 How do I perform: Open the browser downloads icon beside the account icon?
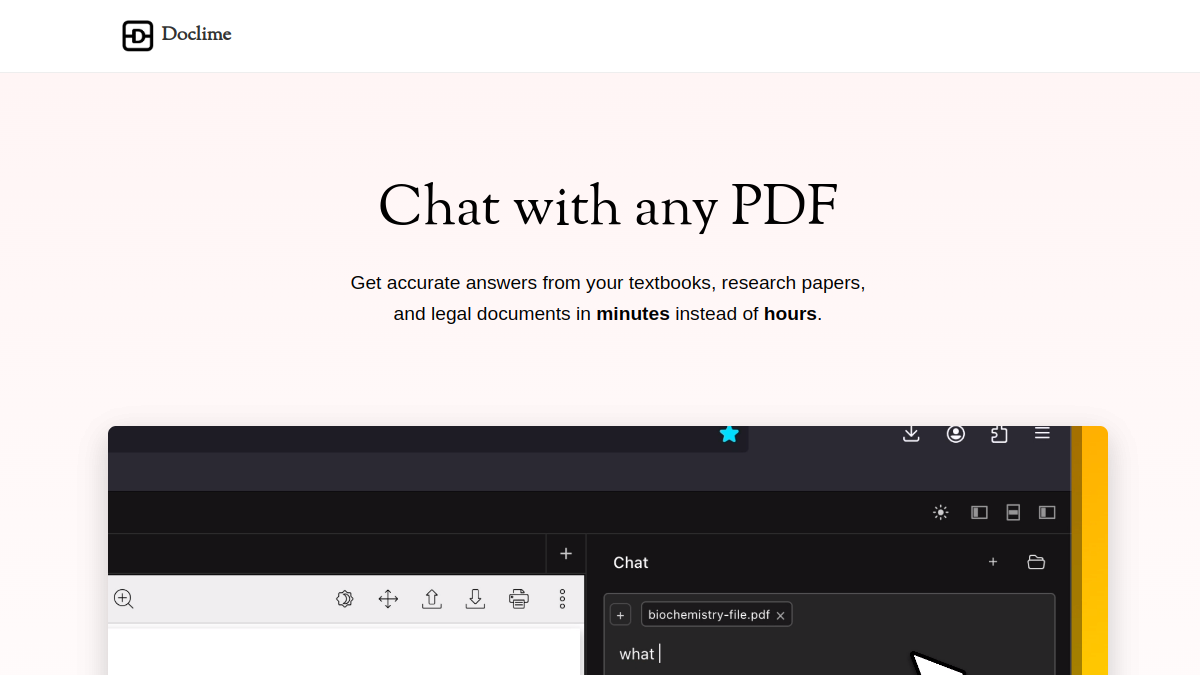click(911, 434)
